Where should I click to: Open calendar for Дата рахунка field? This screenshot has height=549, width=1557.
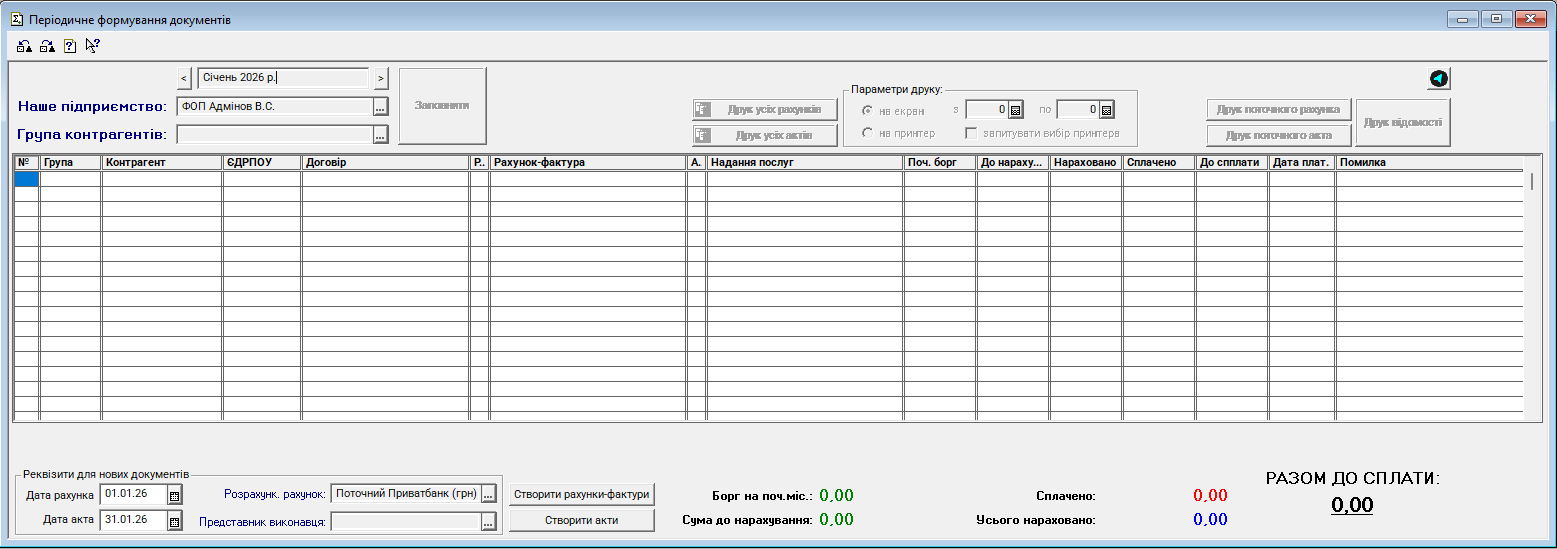[x=174, y=495]
